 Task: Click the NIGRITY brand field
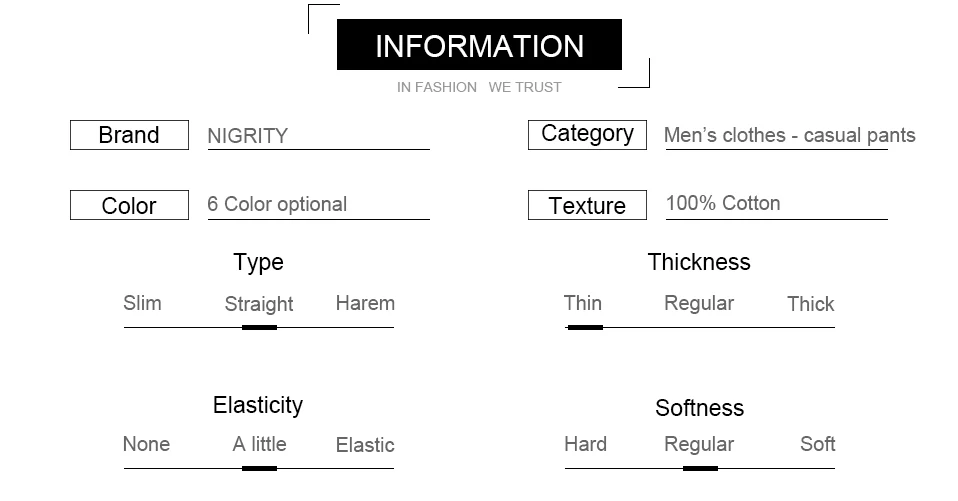coord(318,136)
